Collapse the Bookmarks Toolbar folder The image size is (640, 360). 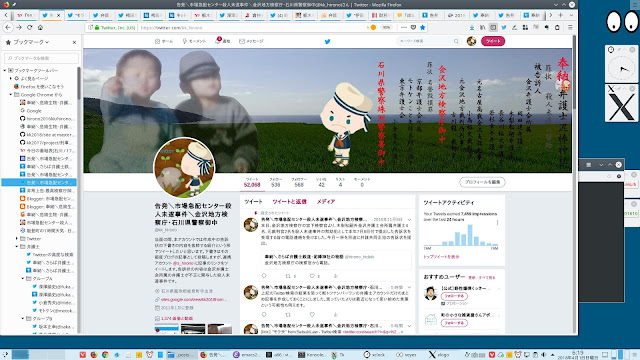click(5, 71)
